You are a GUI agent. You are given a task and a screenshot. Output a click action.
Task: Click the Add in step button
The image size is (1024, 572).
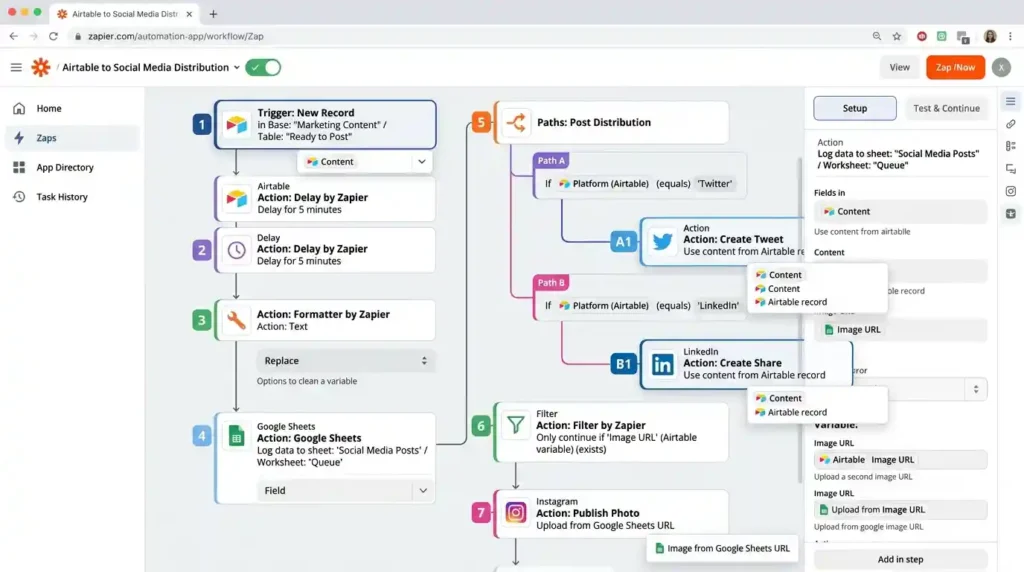900,559
